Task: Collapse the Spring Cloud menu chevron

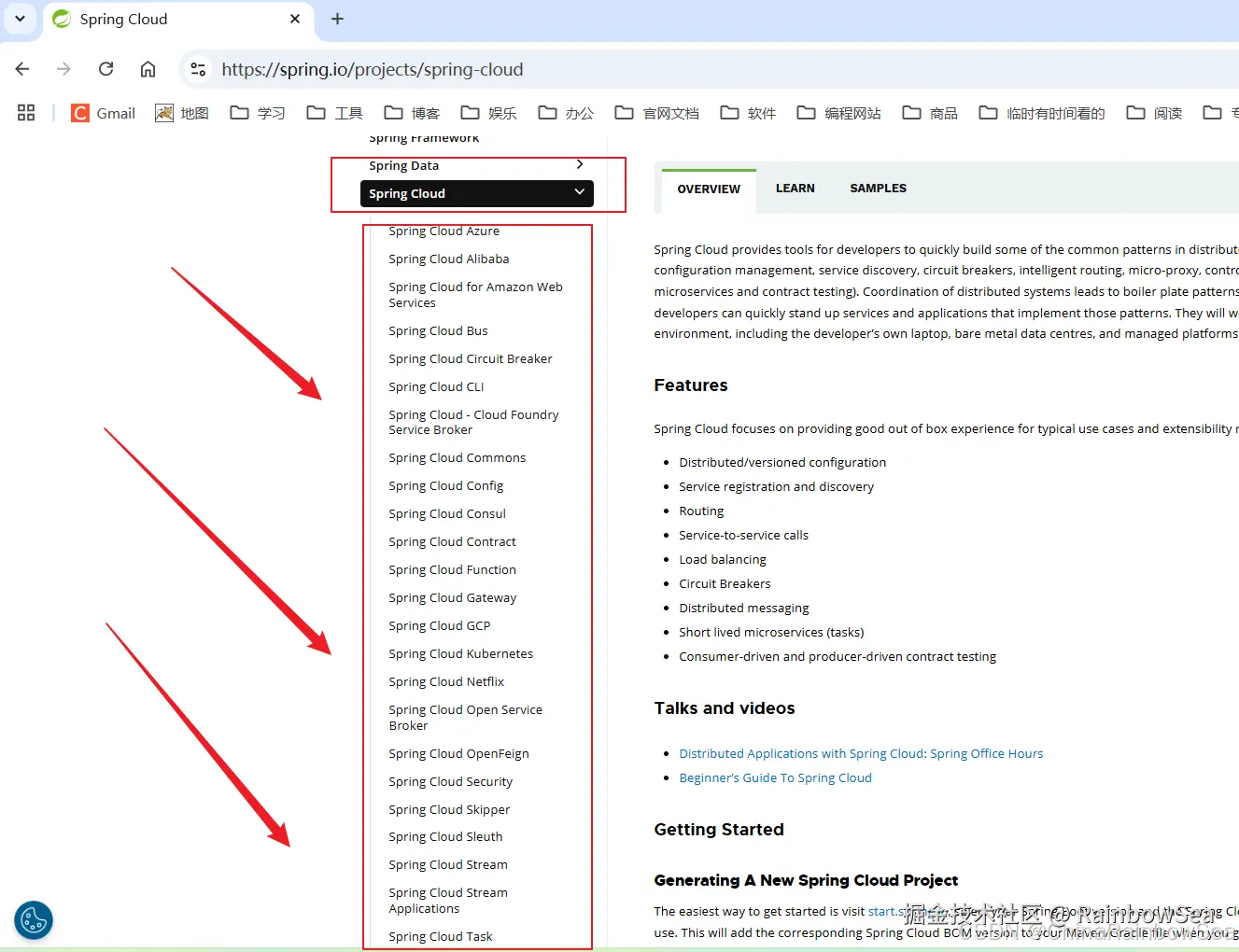Action: [580, 192]
